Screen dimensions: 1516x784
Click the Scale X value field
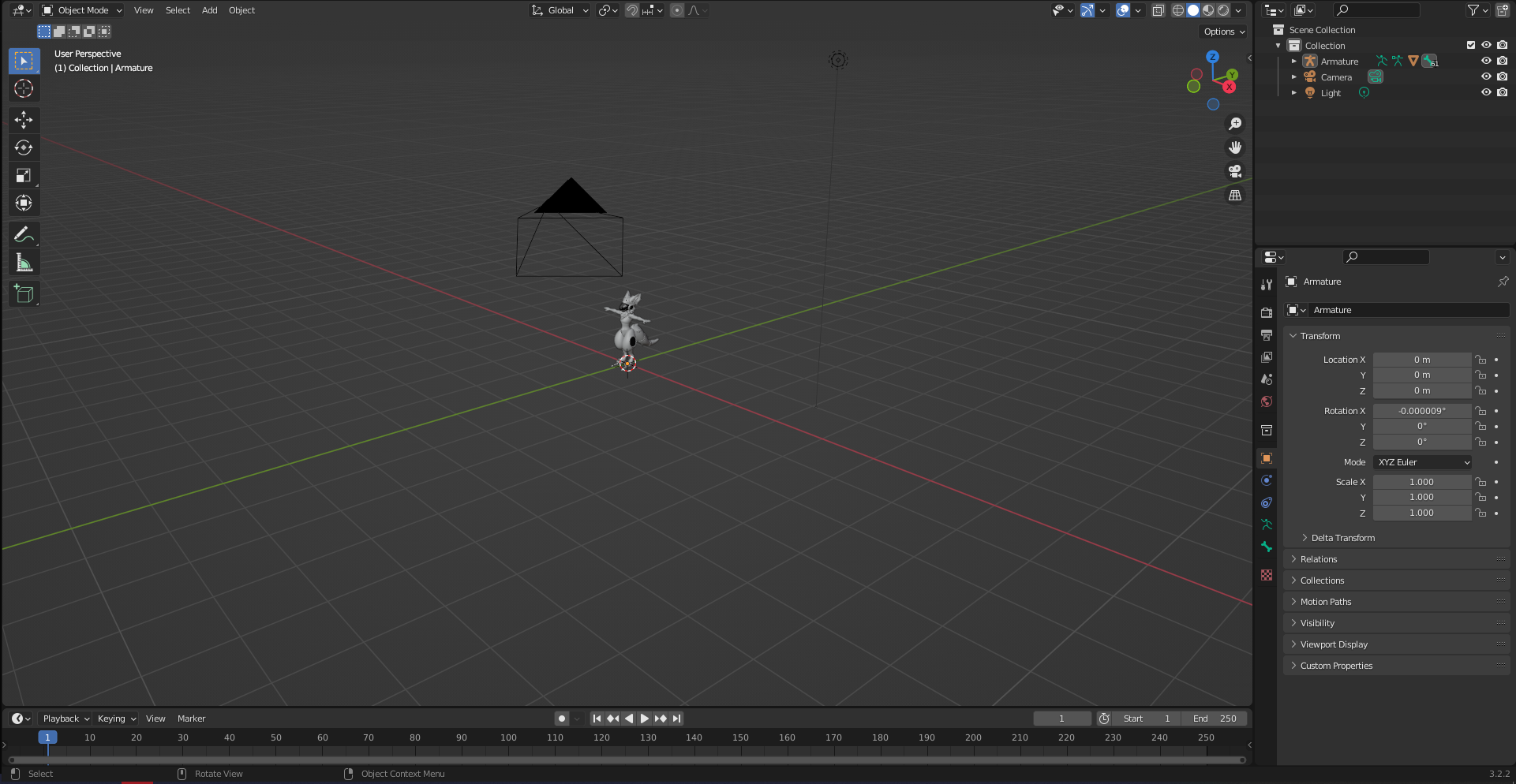pyautogui.click(x=1422, y=482)
